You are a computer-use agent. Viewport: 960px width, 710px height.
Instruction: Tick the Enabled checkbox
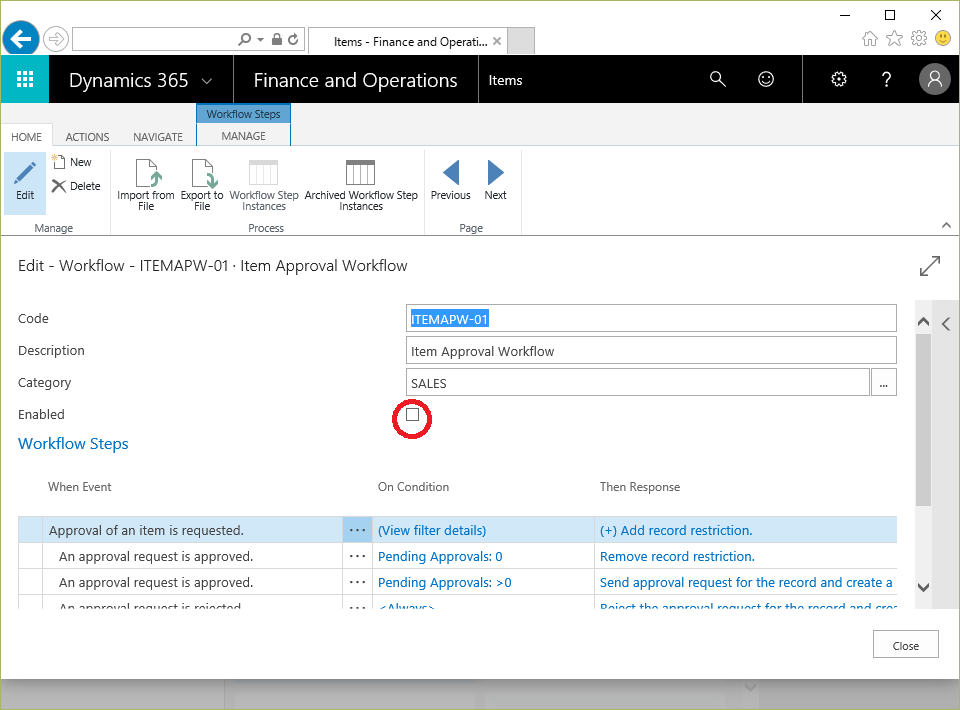tap(413, 415)
